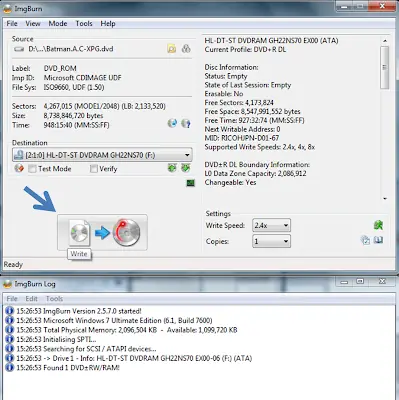Click the browse for file folder icon
This screenshot has height=400, width=399.
pos(172,49)
